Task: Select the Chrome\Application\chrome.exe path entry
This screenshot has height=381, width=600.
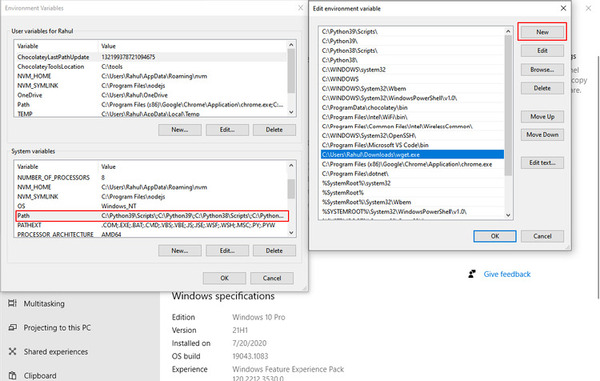Action: 412,164
